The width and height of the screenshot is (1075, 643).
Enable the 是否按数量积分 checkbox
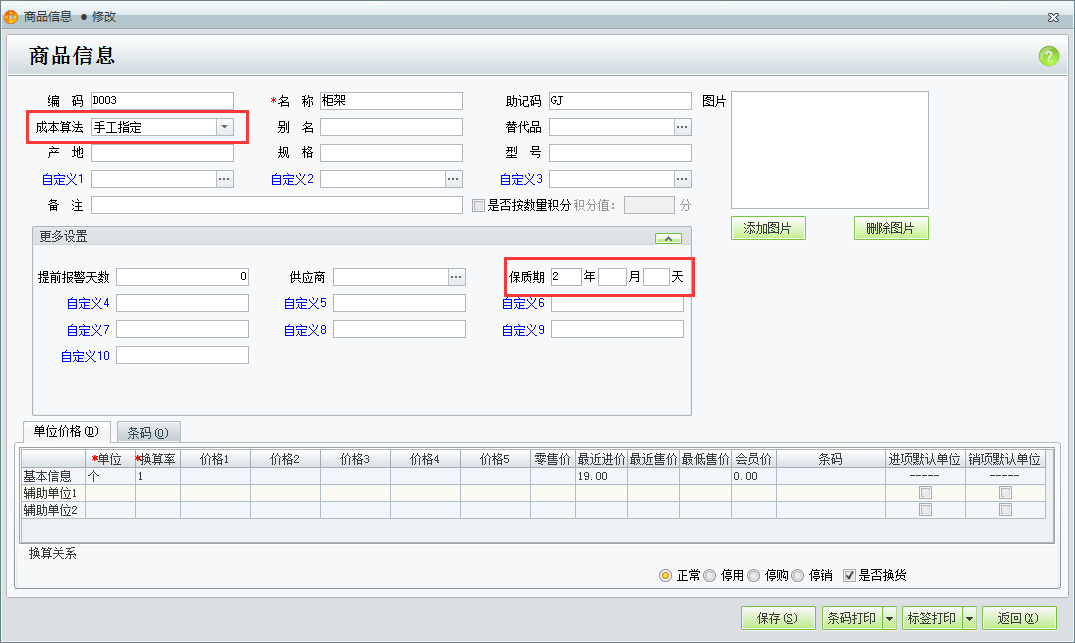(x=477, y=204)
